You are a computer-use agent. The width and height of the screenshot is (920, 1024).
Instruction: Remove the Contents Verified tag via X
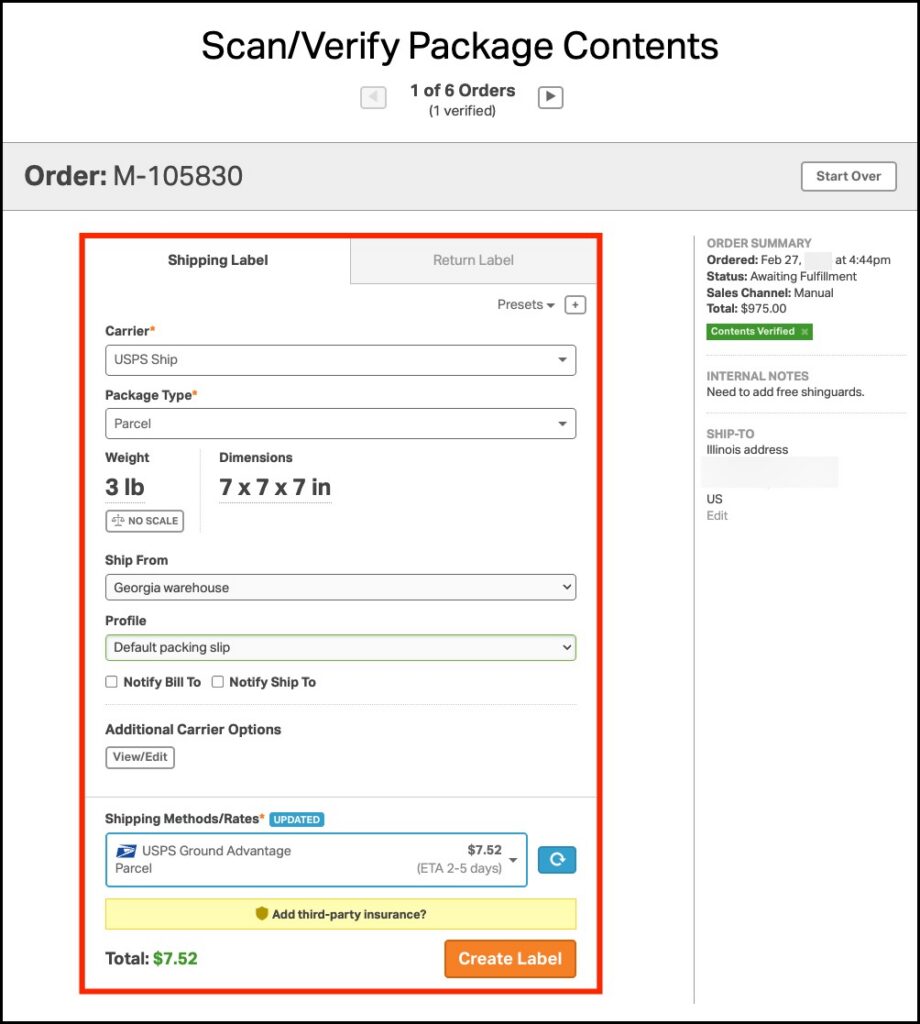coord(805,332)
